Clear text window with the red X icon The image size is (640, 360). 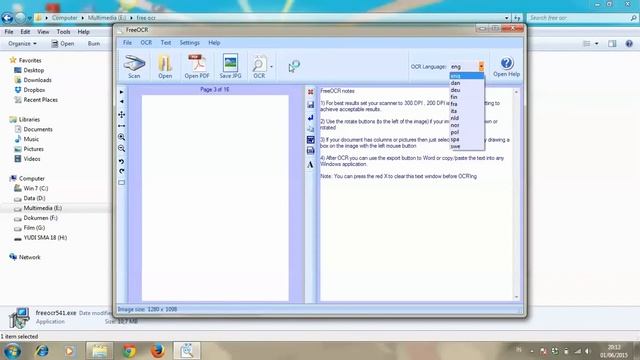pos(311,92)
